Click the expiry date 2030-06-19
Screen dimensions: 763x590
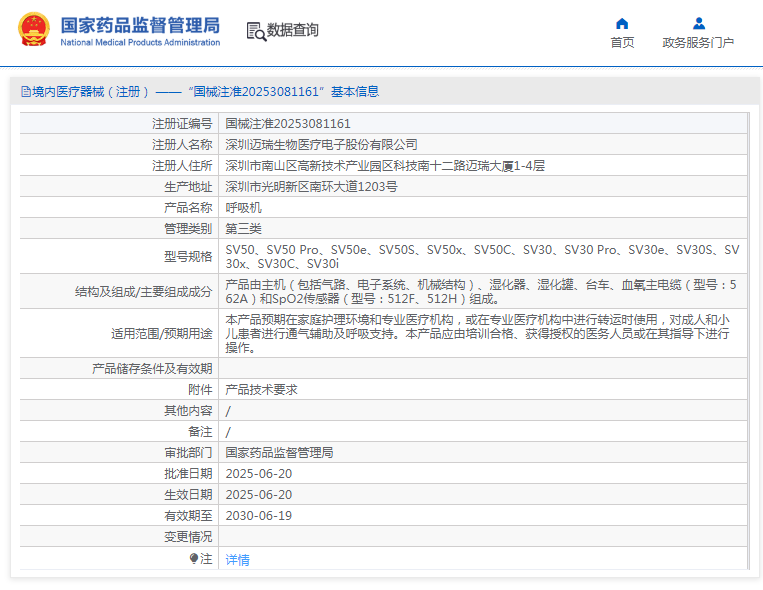click(x=259, y=516)
